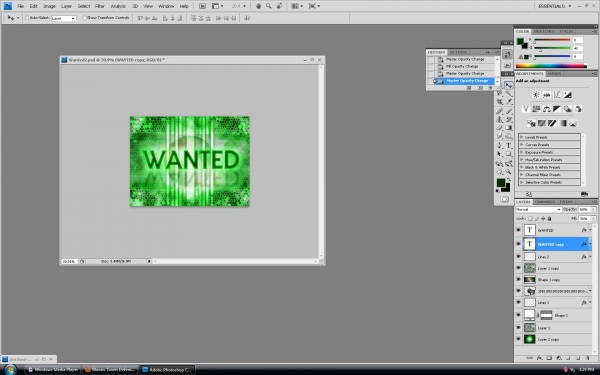Viewport: 600px width, 375px height.
Task: Enable the Auto-Select checkbox
Action: (27, 18)
